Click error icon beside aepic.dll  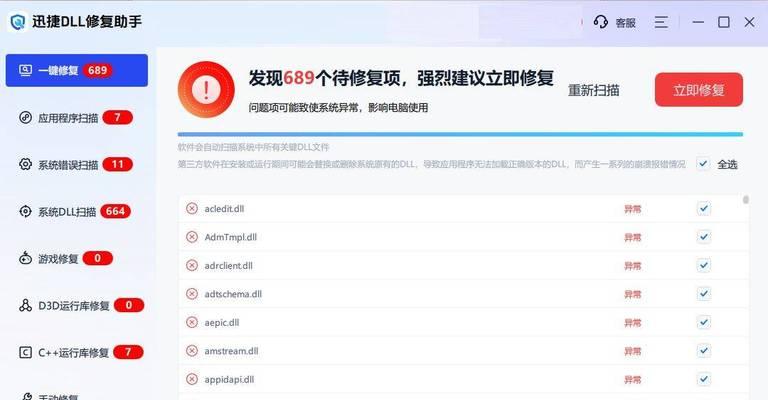click(192, 322)
